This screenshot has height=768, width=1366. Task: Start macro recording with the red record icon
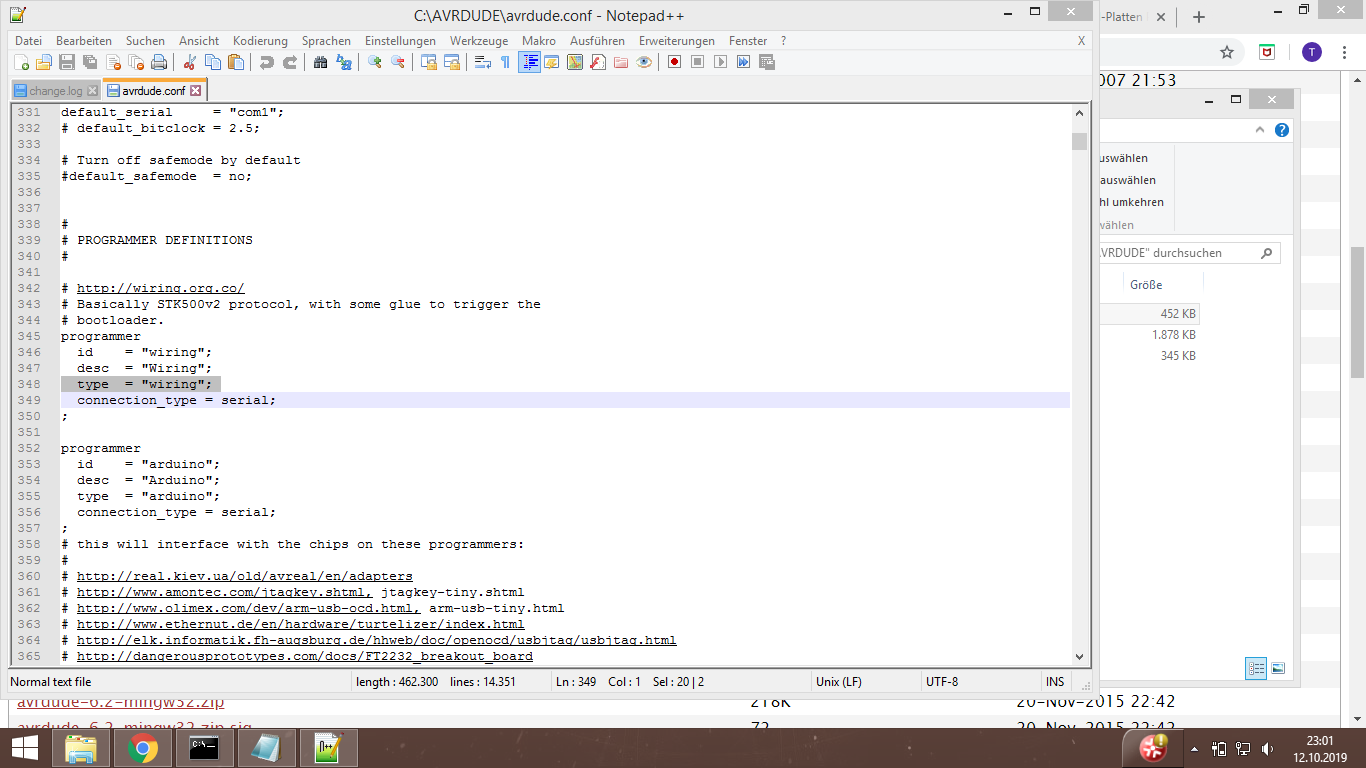tap(674, 61)
